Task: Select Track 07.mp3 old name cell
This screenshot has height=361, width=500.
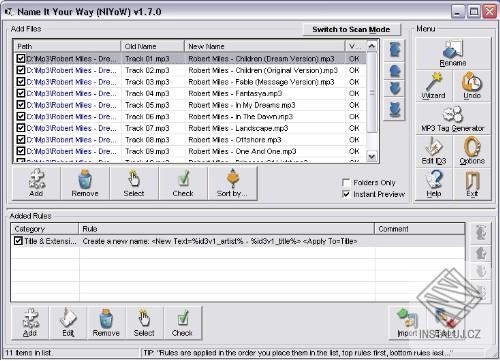Action: coord(147,128)
